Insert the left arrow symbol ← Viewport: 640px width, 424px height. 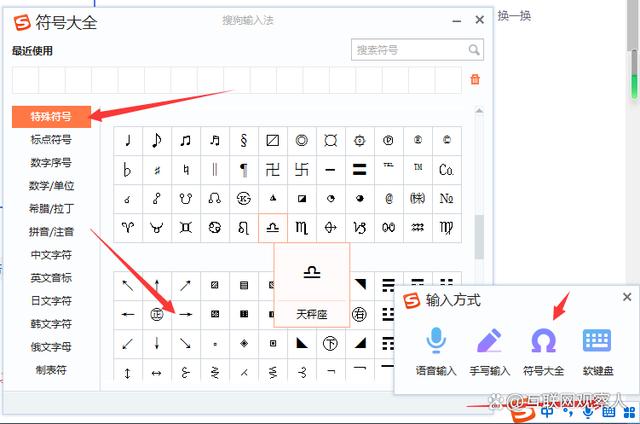[128, 314]
